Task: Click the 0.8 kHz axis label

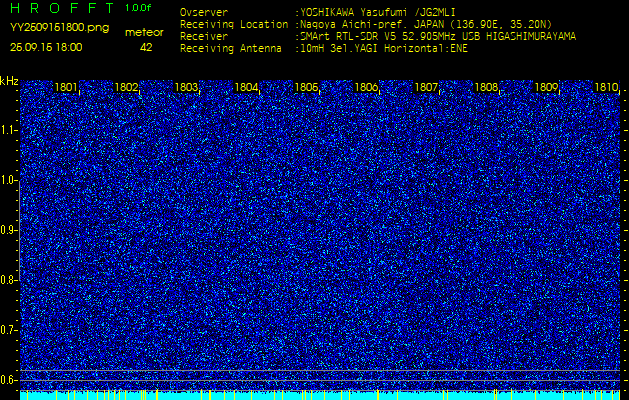Action: 9,280
